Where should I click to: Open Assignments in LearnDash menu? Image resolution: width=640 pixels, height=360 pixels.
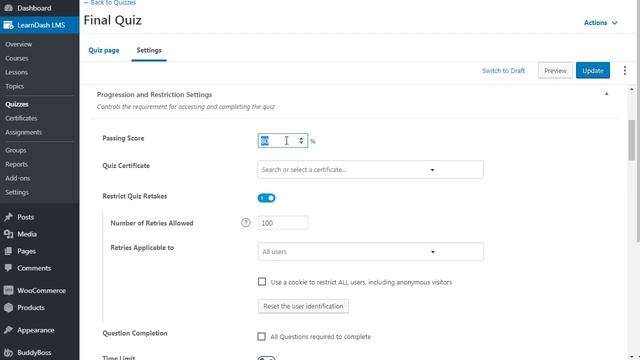coord(24,132)
